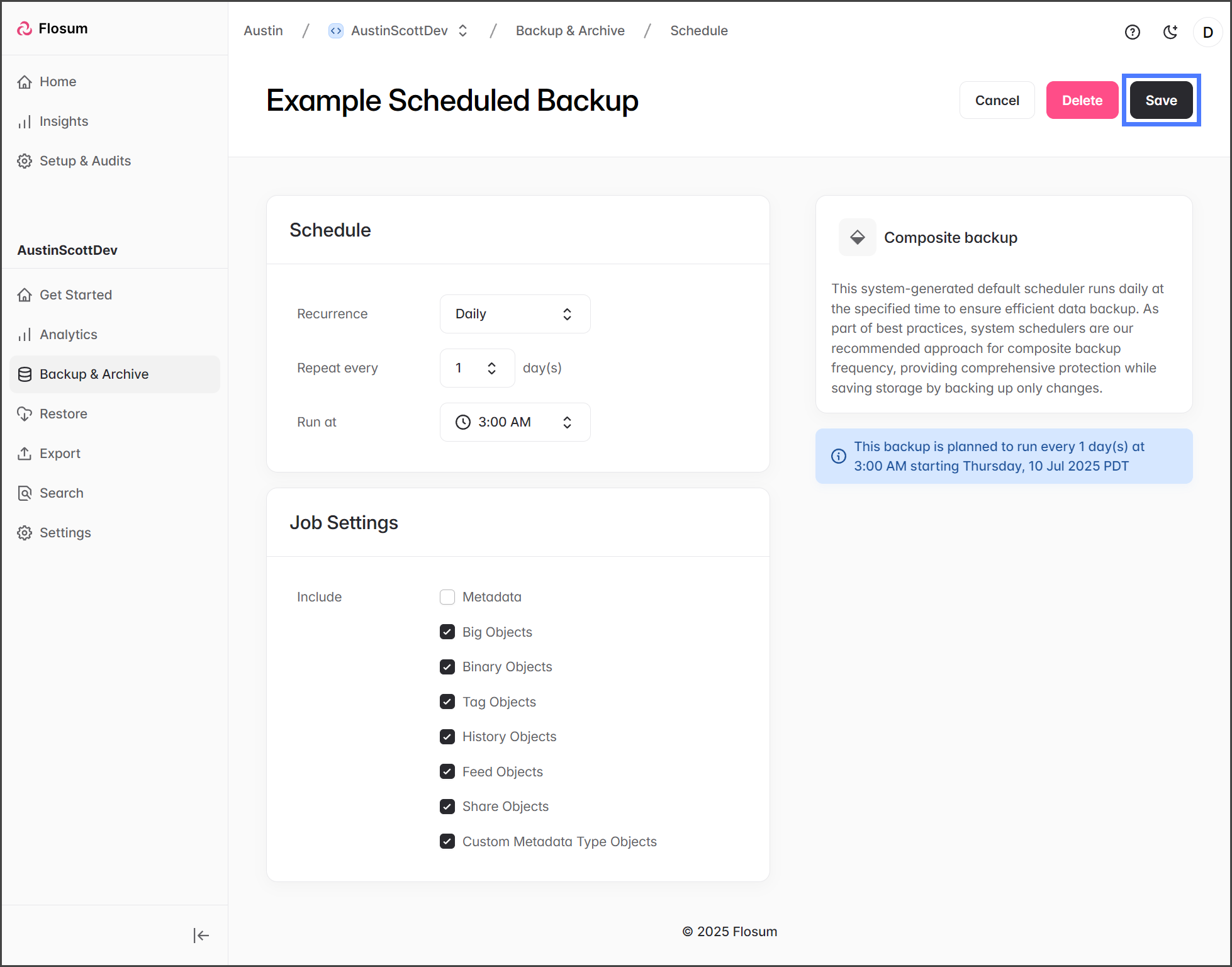Open Restore in the sidebar
This screenshot has width=1232, height=967.
pos(63,414)
